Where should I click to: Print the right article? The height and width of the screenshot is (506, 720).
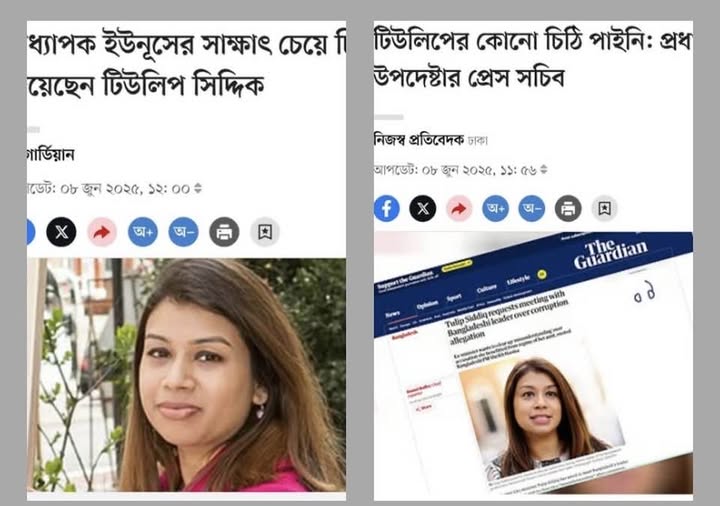568,208
